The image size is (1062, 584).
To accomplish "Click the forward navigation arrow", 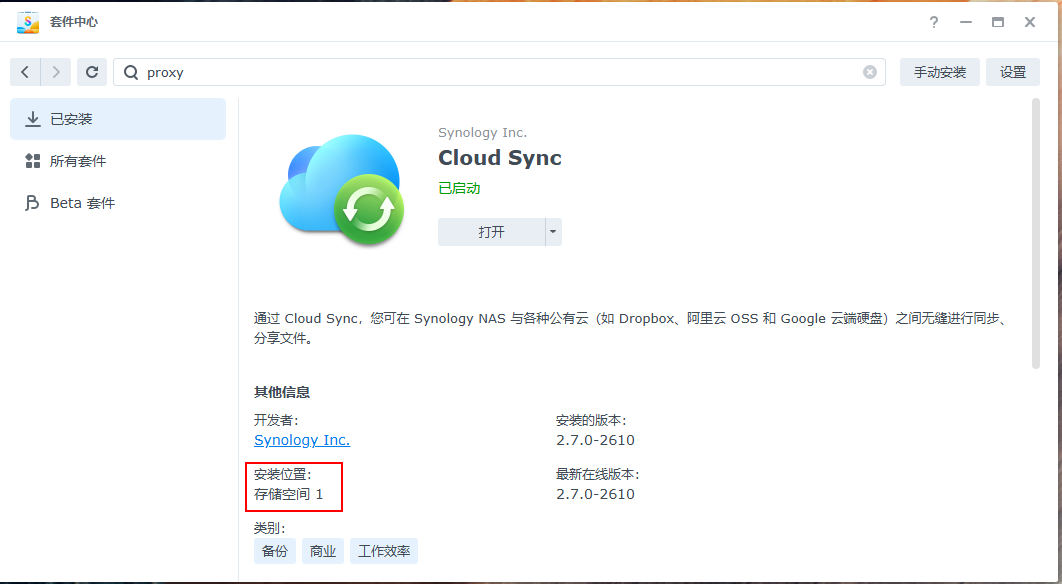I will click(x=56, y=72).
